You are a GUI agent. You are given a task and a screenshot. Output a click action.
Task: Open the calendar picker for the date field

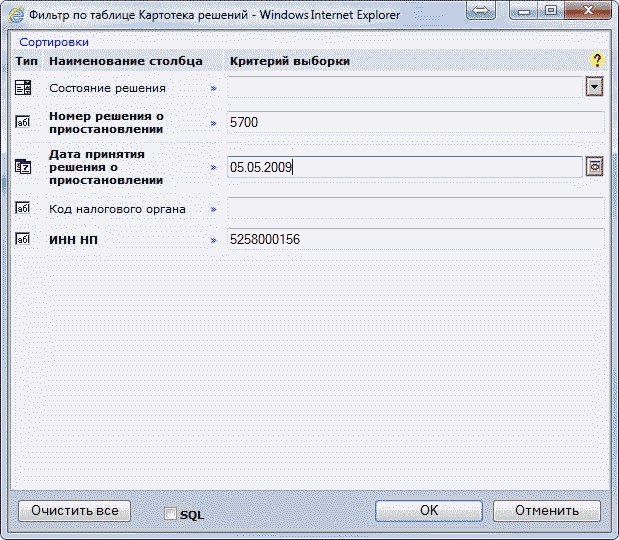tap(594, 167)
